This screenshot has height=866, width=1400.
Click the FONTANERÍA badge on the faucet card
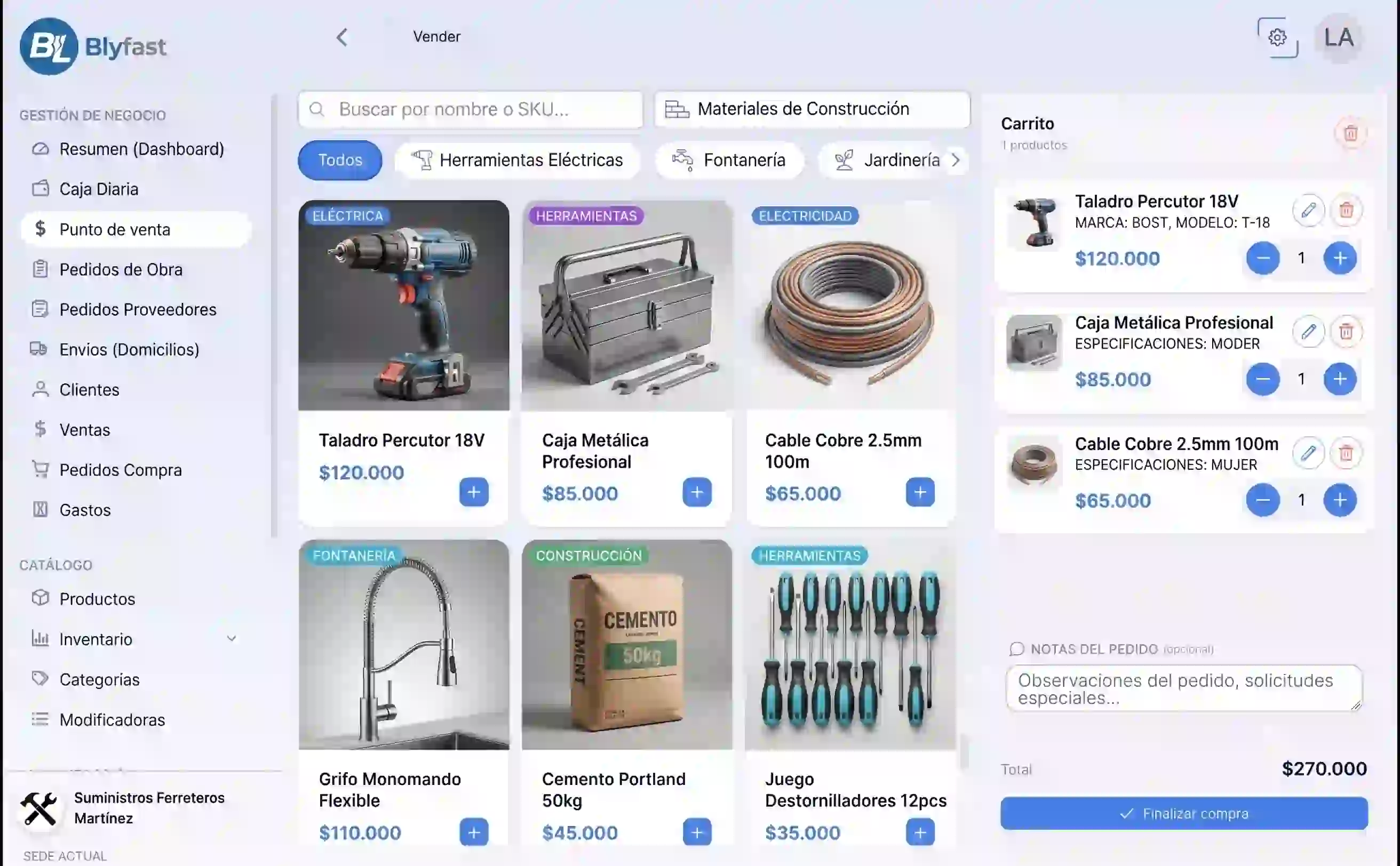354,556
